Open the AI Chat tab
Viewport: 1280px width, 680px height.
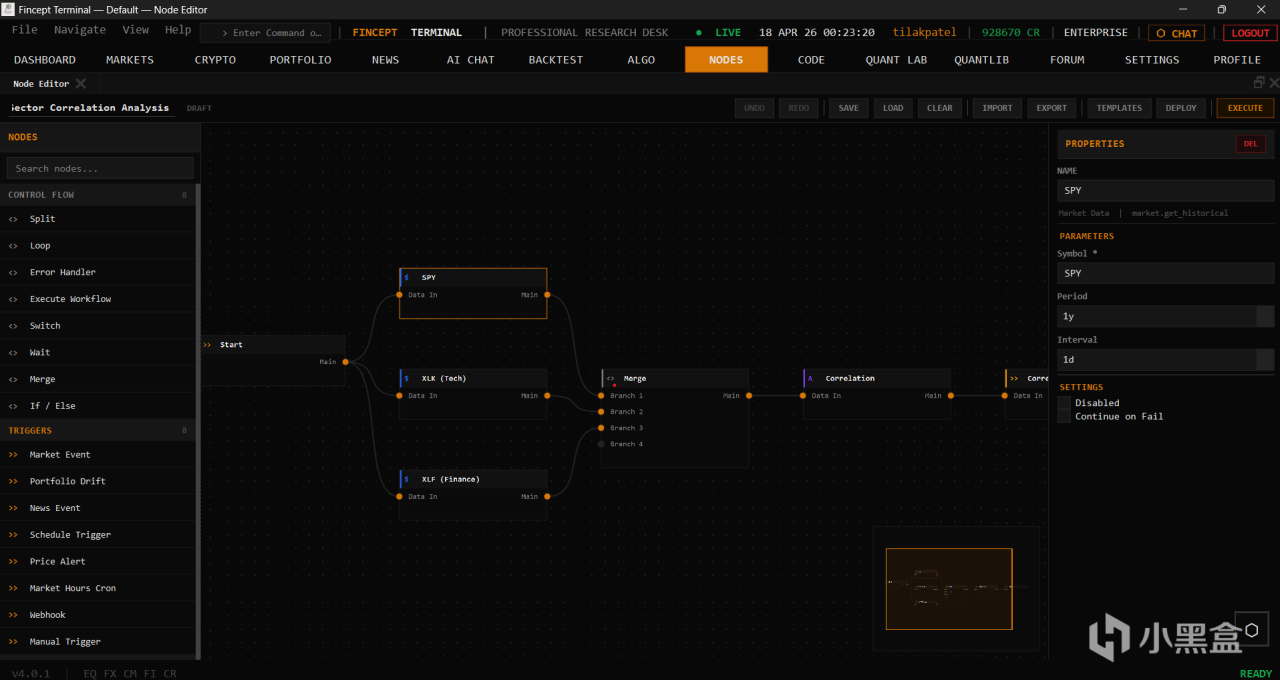coord(470,60)
